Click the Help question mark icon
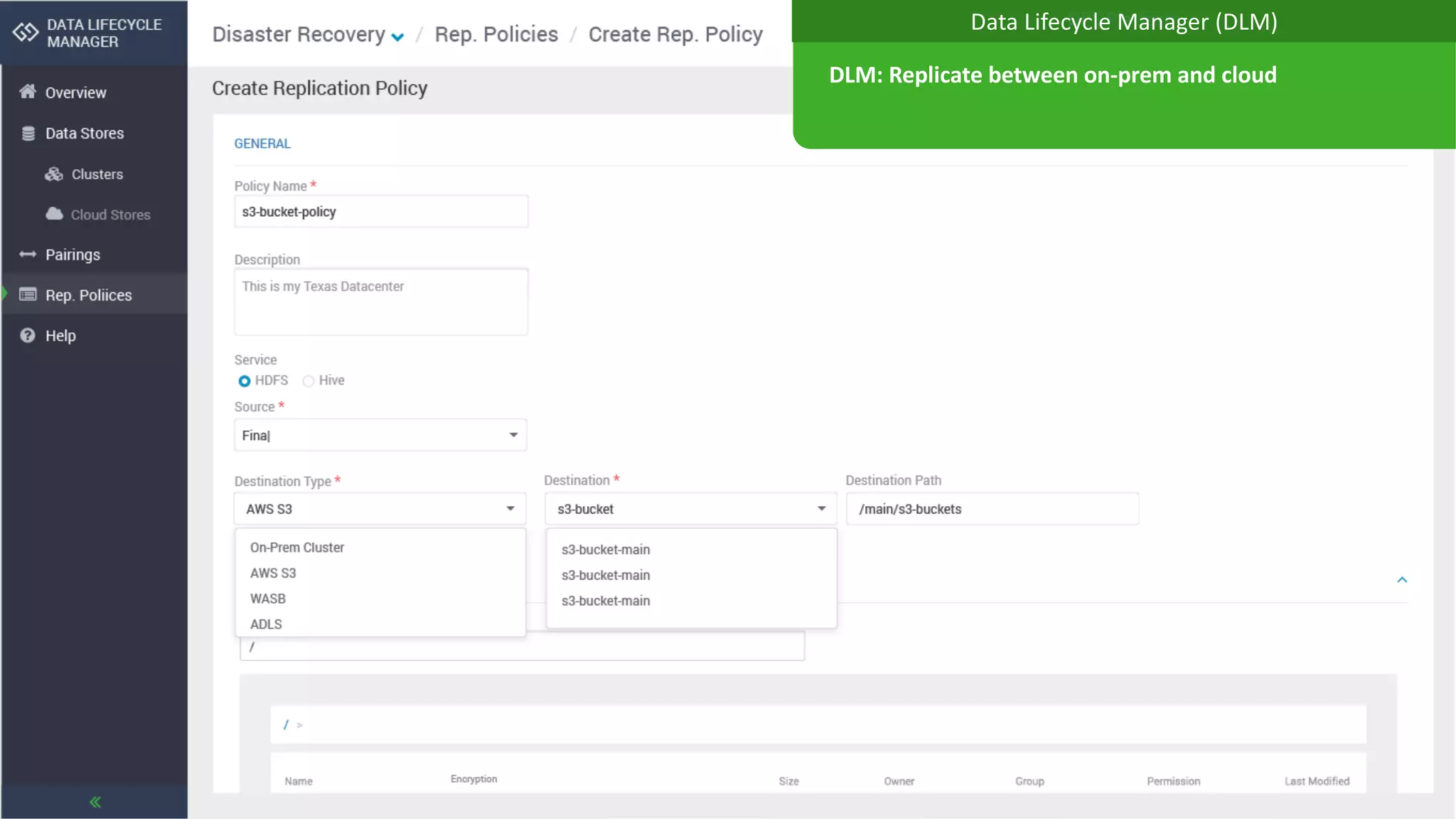Image resolution: width=1456 pixels, height=819 pixels. point(28,336)
